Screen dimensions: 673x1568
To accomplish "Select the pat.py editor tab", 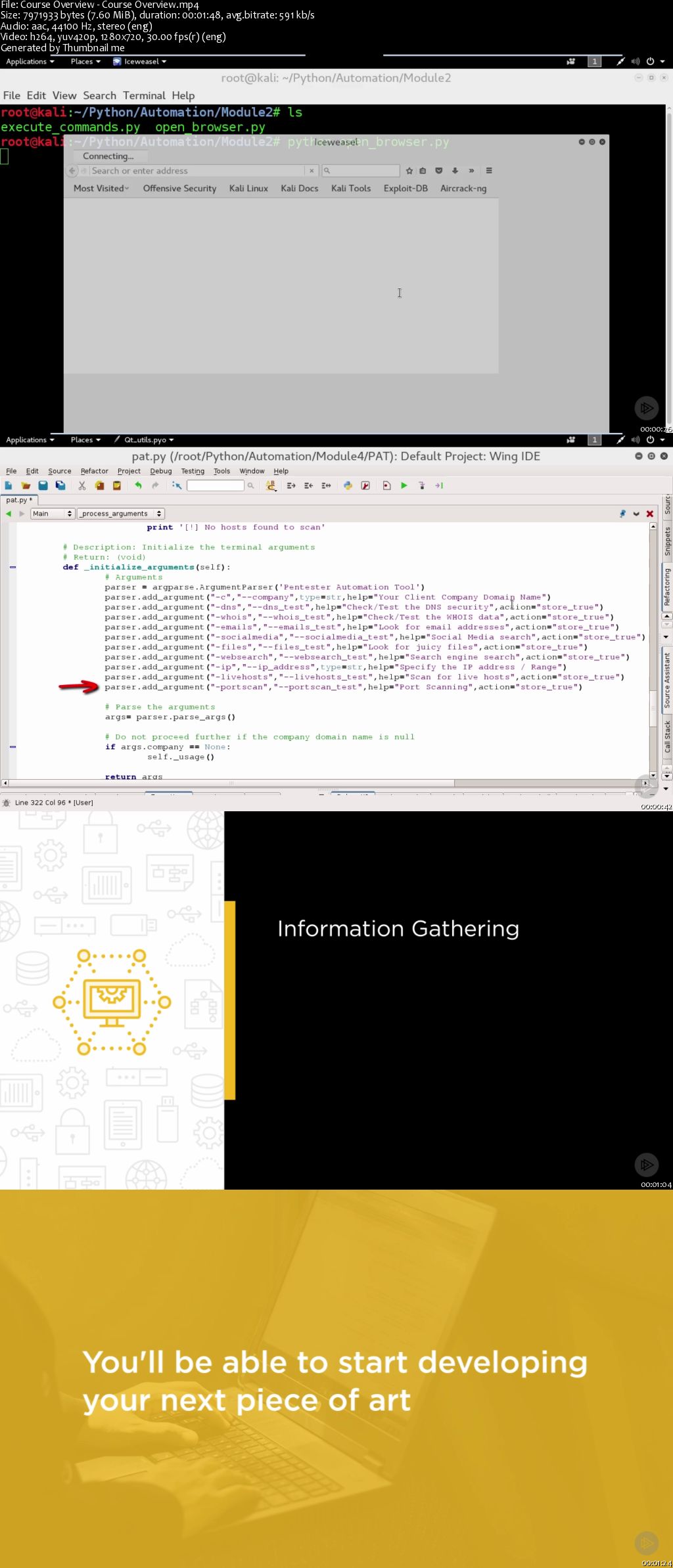I will (x=19, y=500).
